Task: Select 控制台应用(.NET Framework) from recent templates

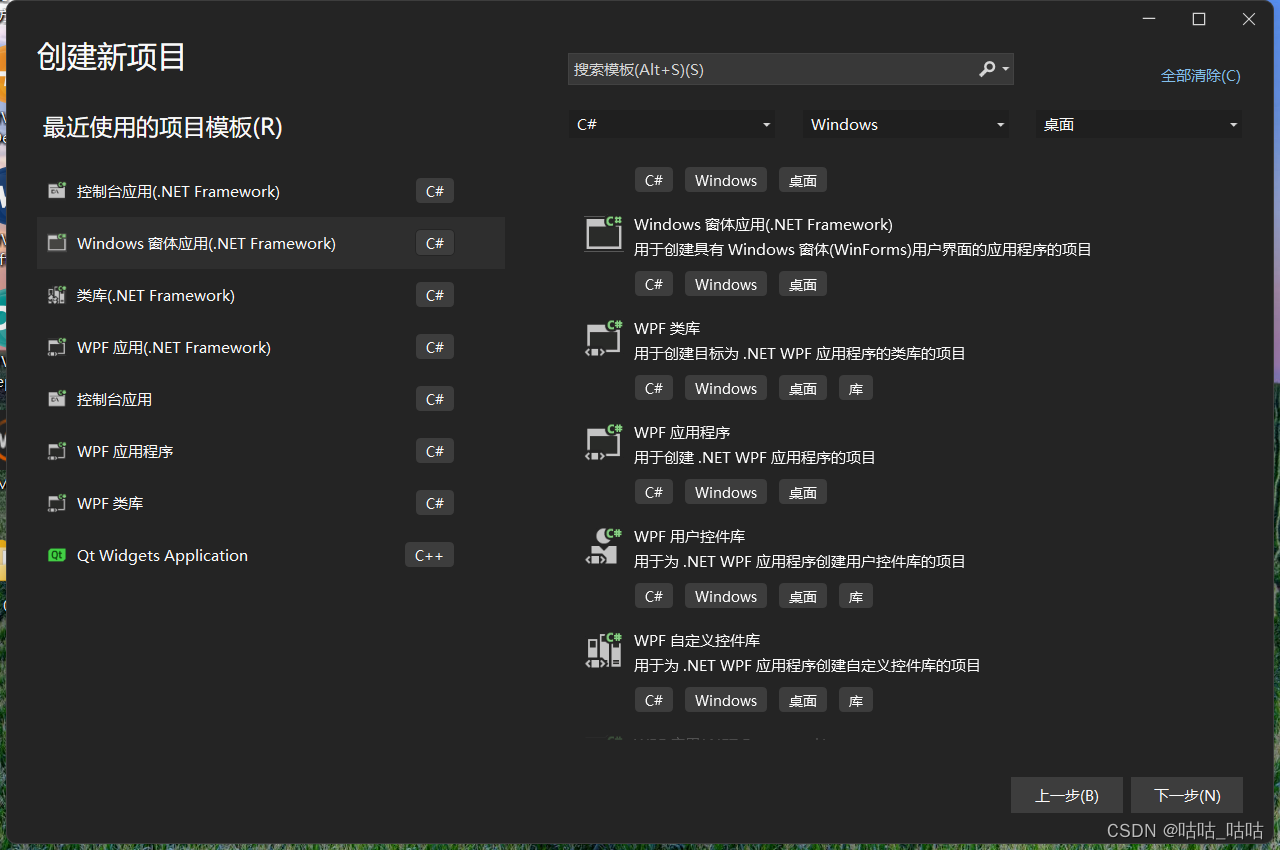Action: click(271, 191)
